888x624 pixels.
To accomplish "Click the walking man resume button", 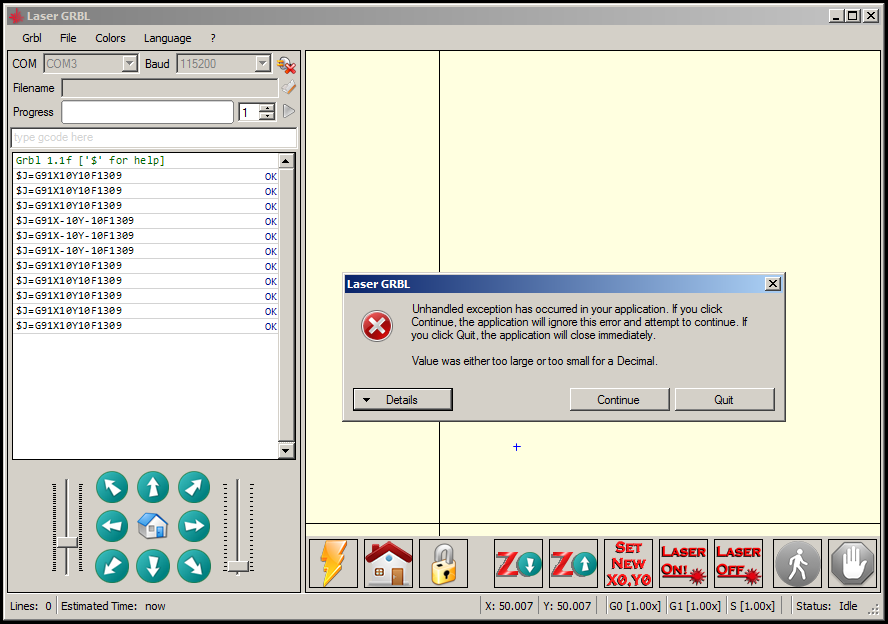I will pyautogui.click(x=797, y=563).
